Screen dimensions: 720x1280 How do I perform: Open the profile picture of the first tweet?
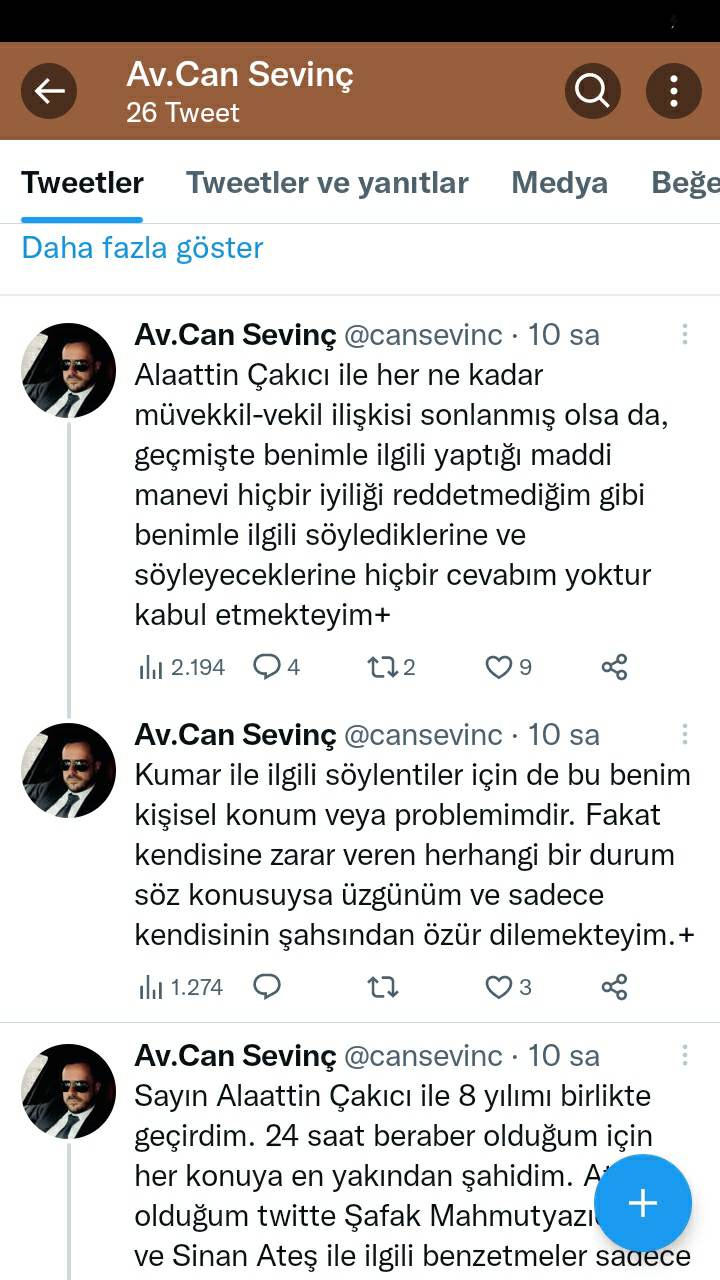68,370
